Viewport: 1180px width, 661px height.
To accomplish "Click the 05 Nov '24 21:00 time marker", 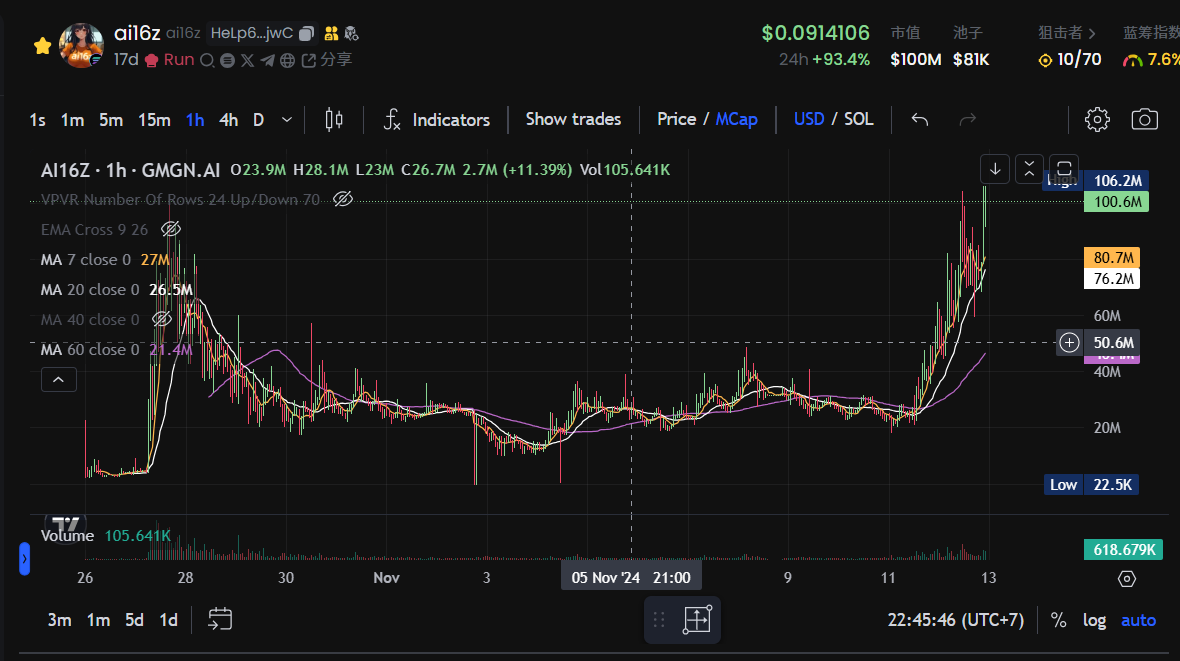I will pos(631,576).
